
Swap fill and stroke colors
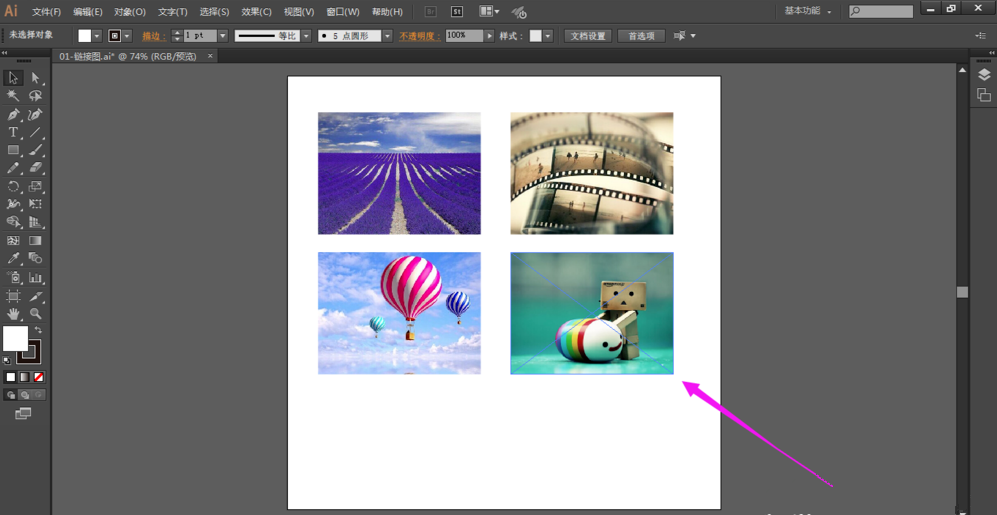point(38,330)
